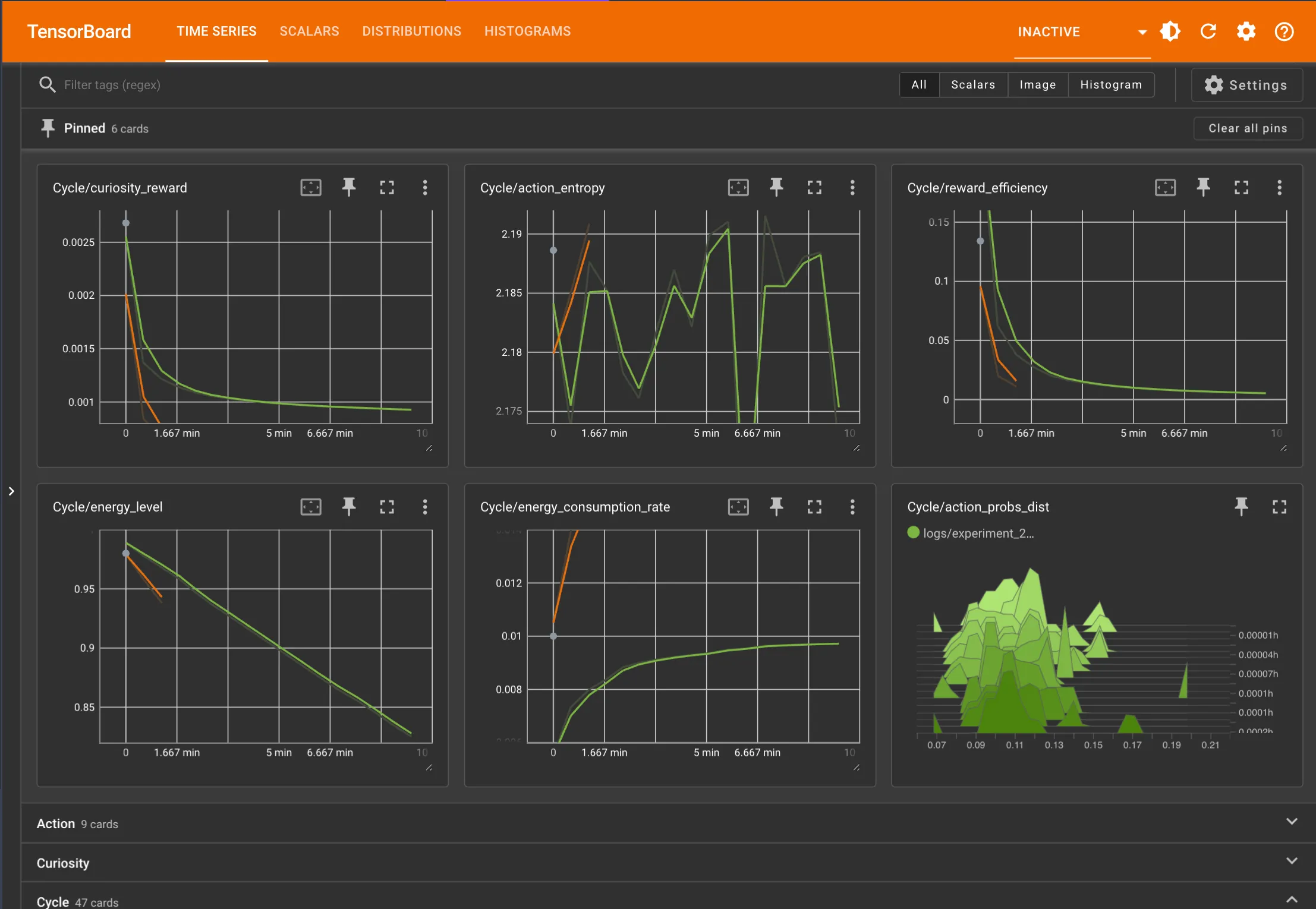This screenshot has width=1316, height=909.
Task: Open the Settings panel button
Action: tap(1246, 85)
